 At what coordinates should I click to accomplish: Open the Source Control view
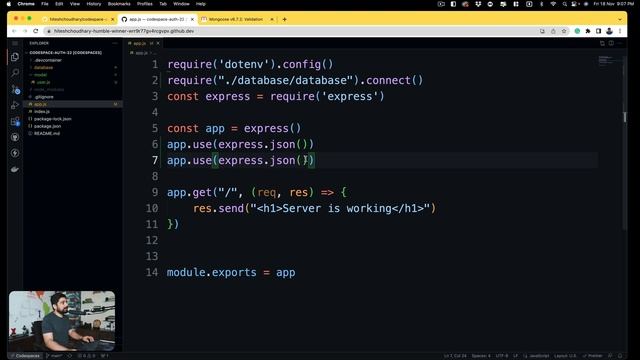coord(15,89)
